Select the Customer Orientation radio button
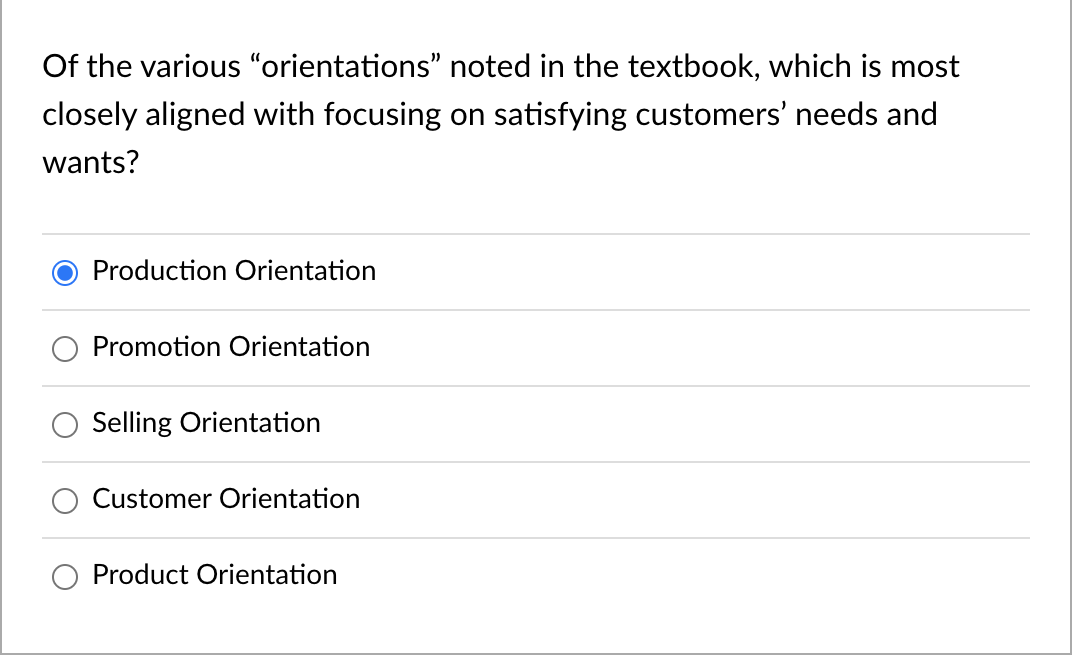This screenshot has width=1080, height=658. pos(64,500)
